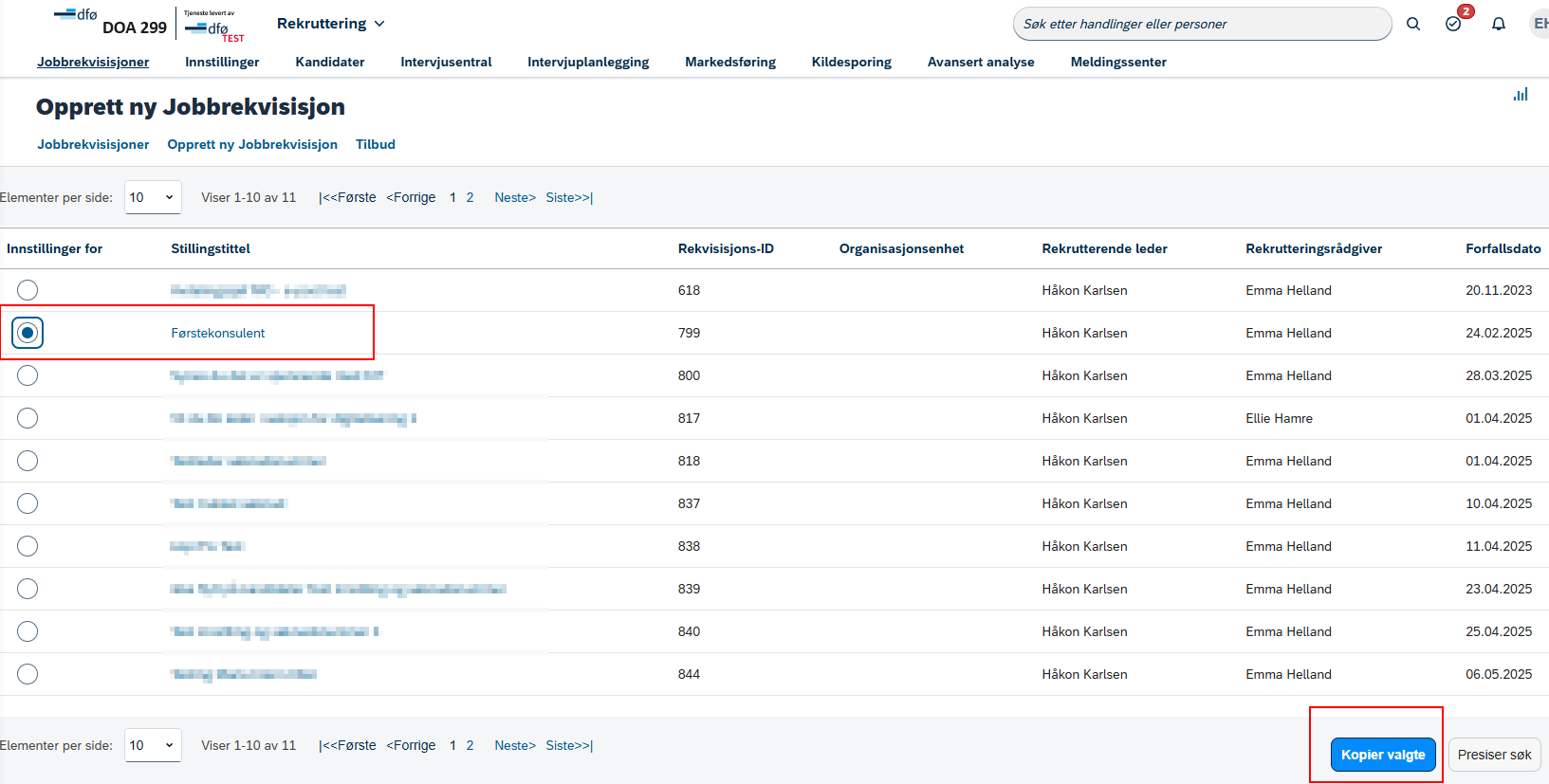Open the Avansert analyse menu tab

(981, 62)
